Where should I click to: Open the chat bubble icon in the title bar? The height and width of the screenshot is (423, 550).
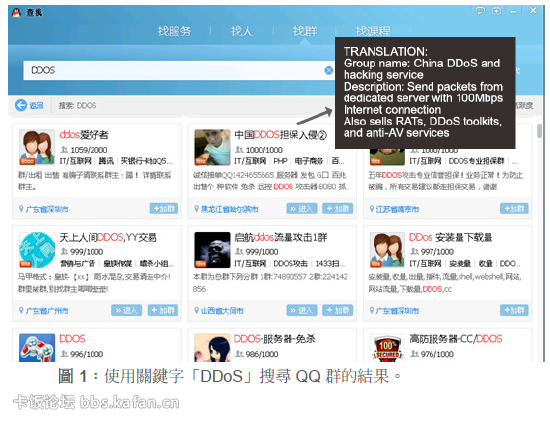pos(479,11)
